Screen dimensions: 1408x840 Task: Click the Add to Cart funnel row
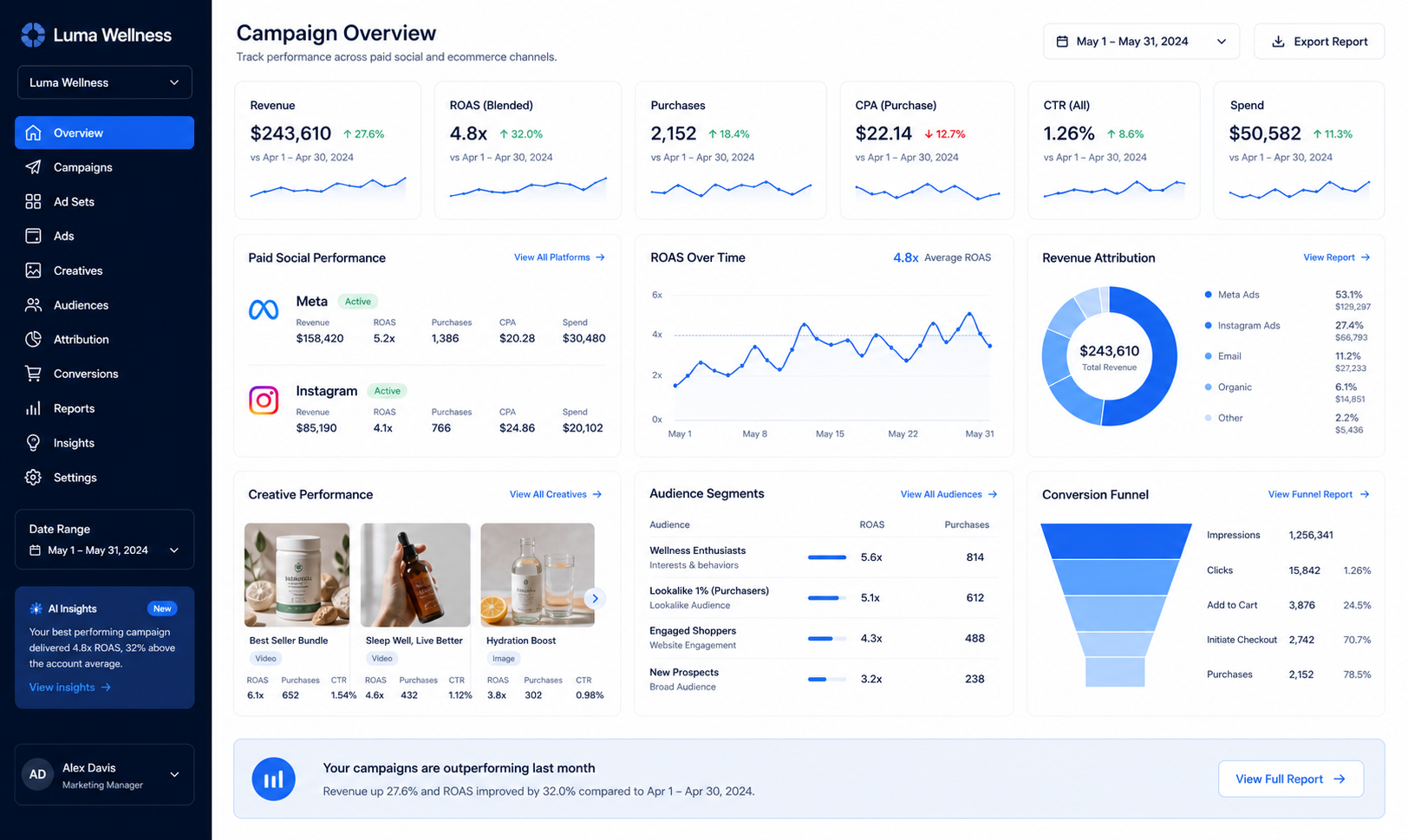[x=1288, y=605]
